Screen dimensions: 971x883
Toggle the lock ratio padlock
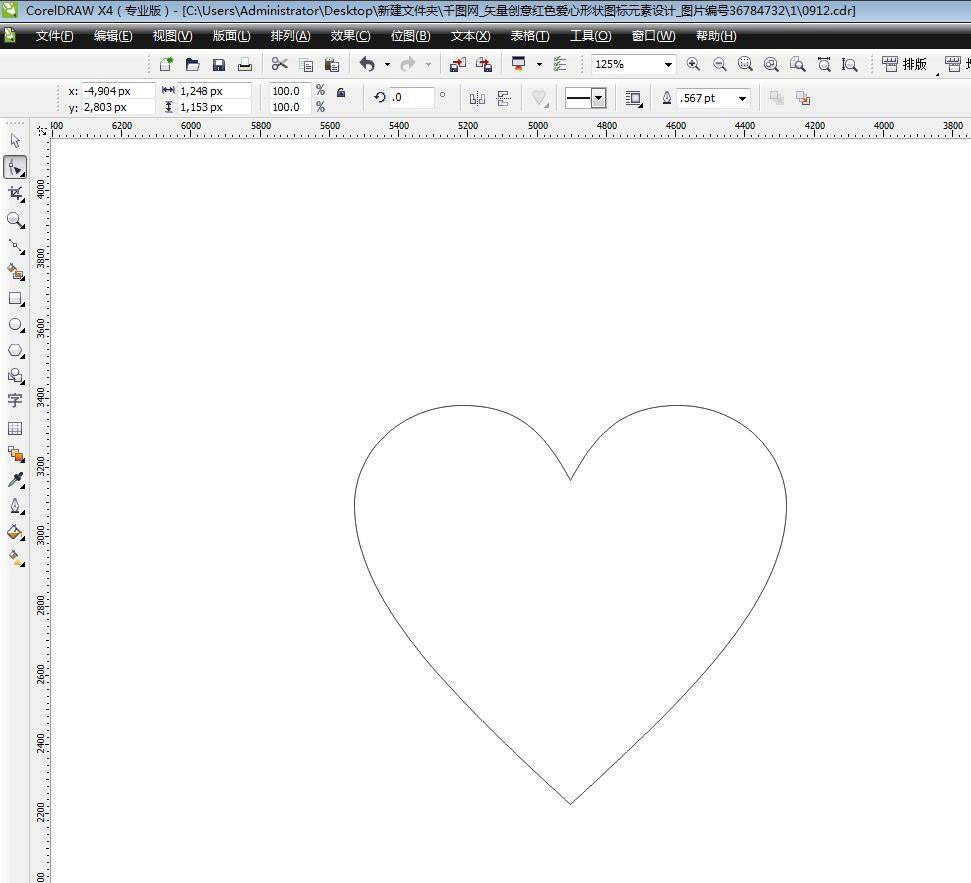pyautogui.click(x=341, y=92)
